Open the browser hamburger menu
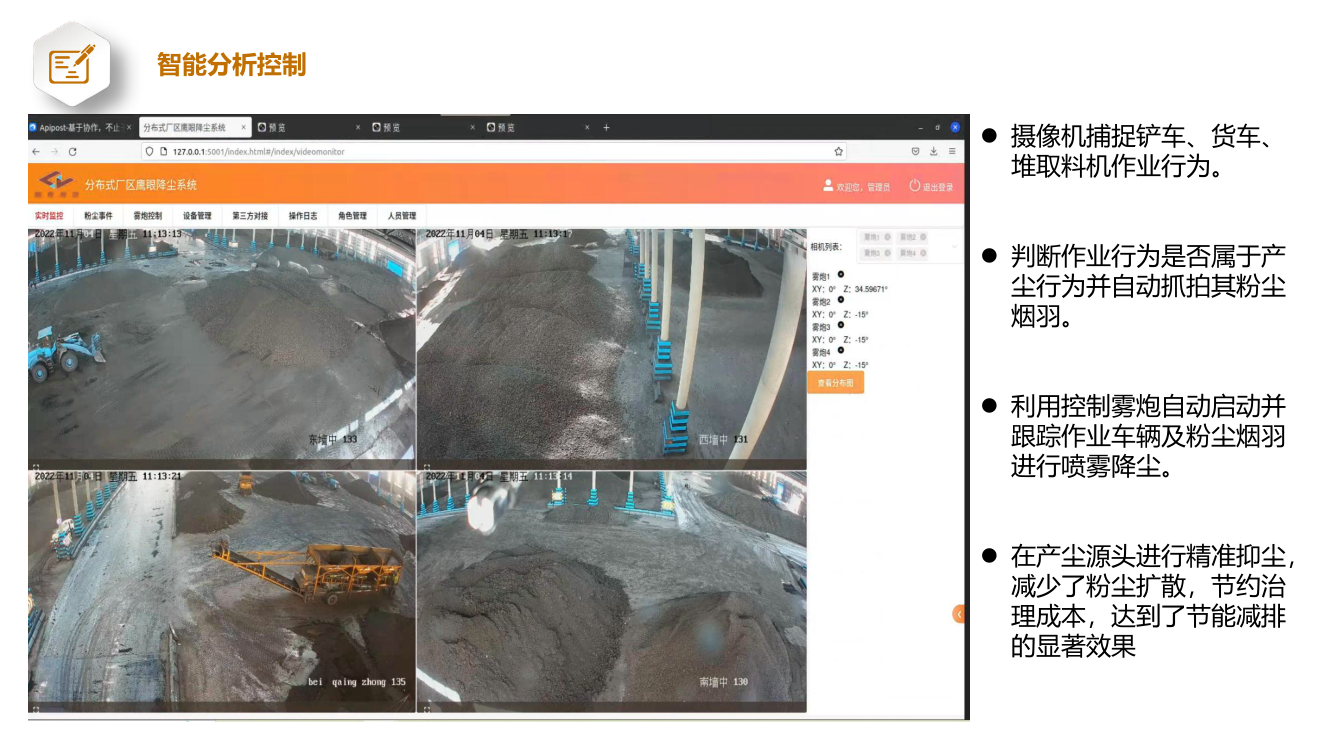This screenshot has height=750, width=1334. pyautogui.click(x=952, y=152)
